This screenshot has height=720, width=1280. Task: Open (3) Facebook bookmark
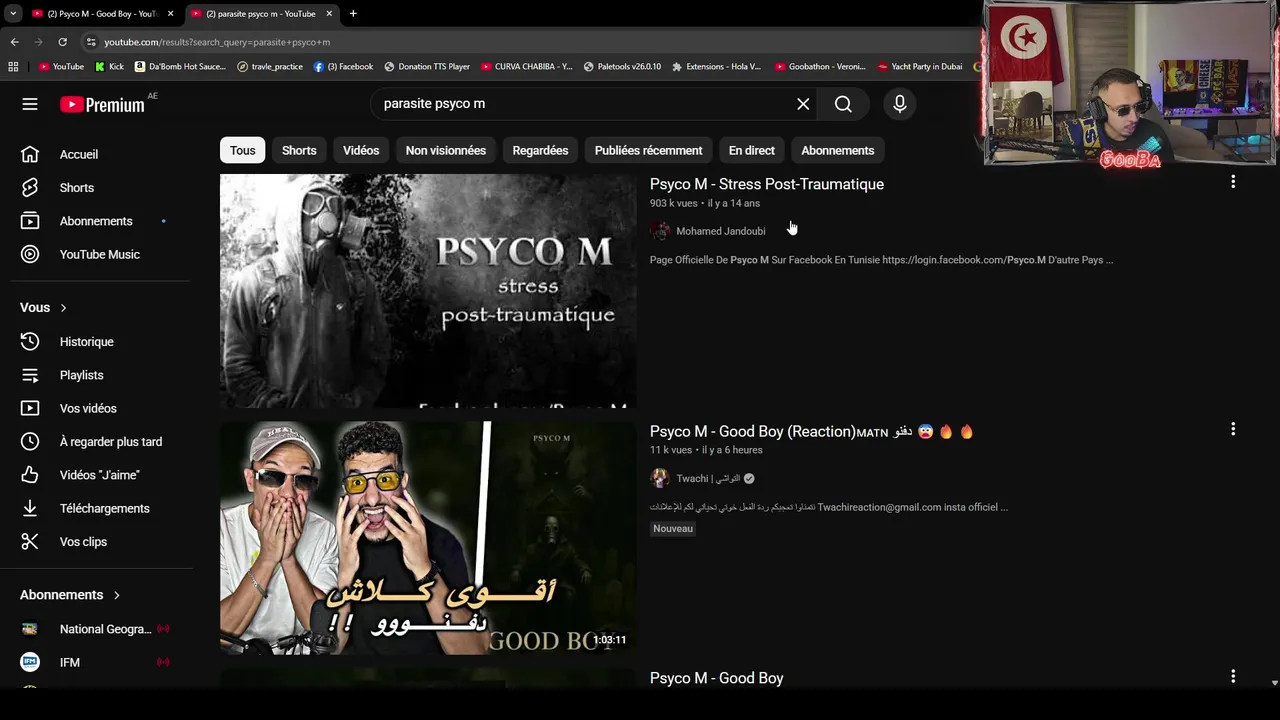[343, 67]
